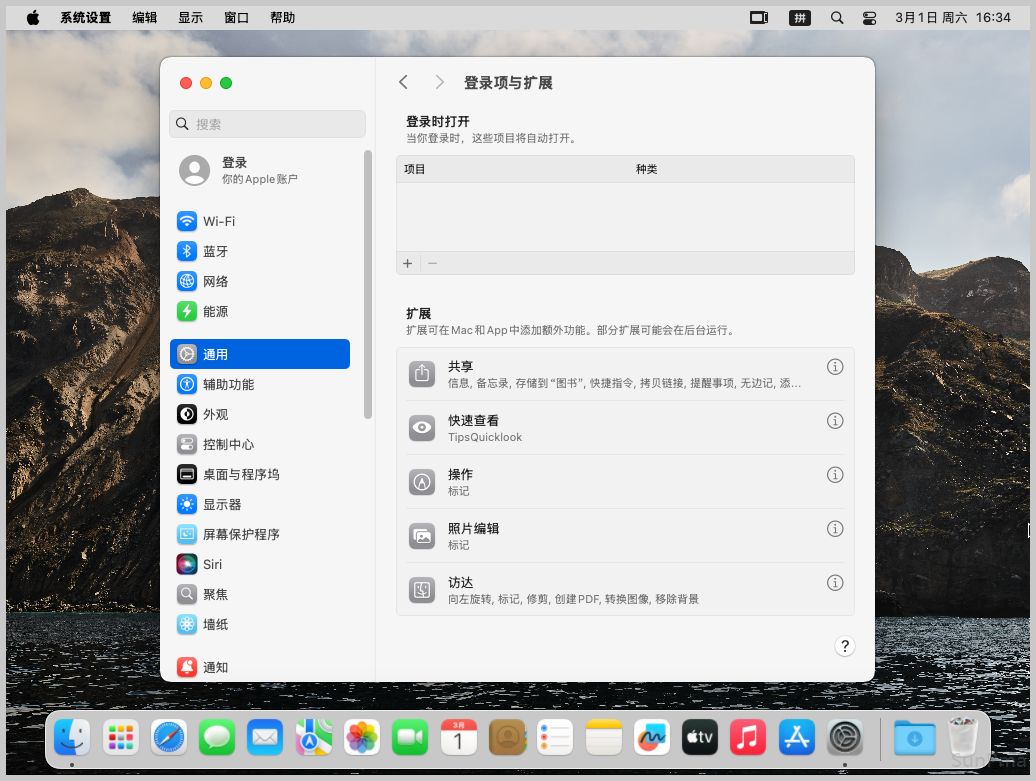Click the add login item plus button
The height and width of the screenshot is (781, 1036).
(x=408, y=263)
